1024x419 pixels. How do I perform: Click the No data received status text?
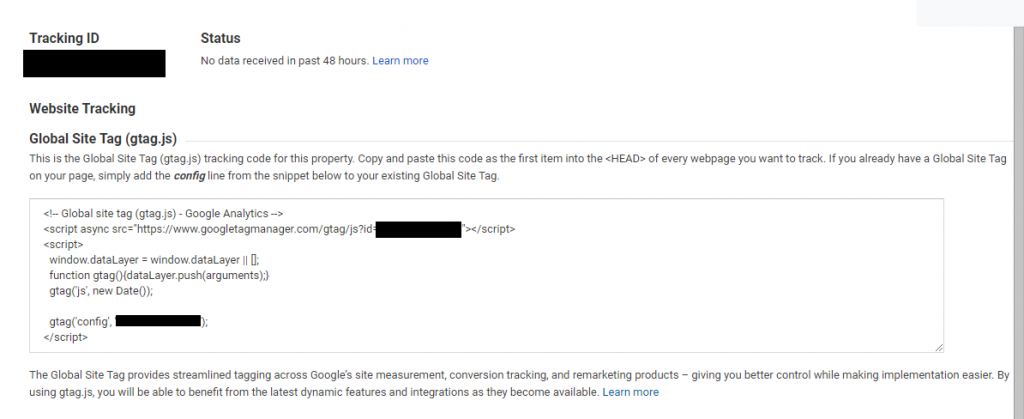point(285,61)
